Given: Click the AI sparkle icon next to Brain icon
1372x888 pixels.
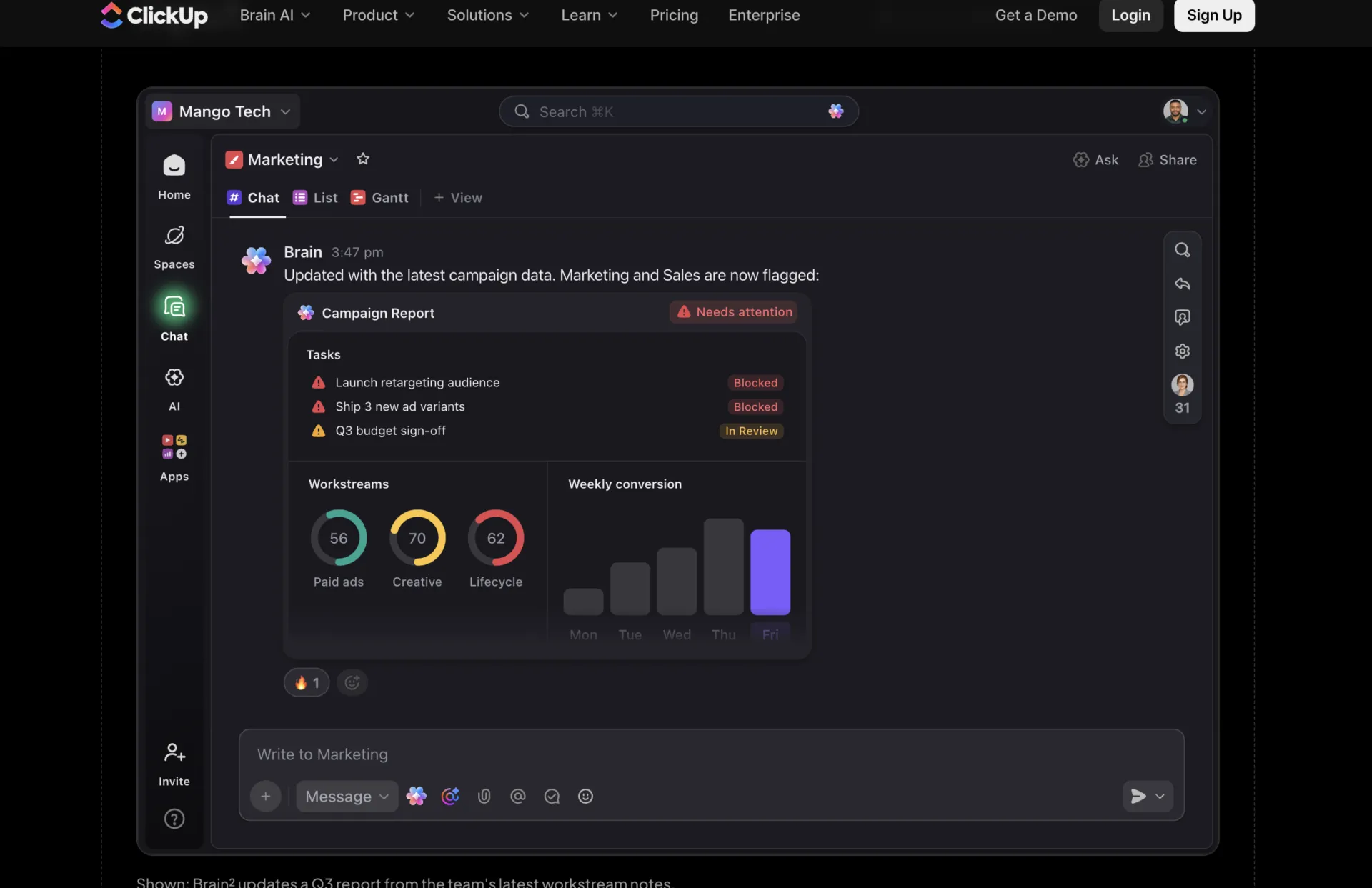Looking at the screenshot, I should tap(450, 796).
